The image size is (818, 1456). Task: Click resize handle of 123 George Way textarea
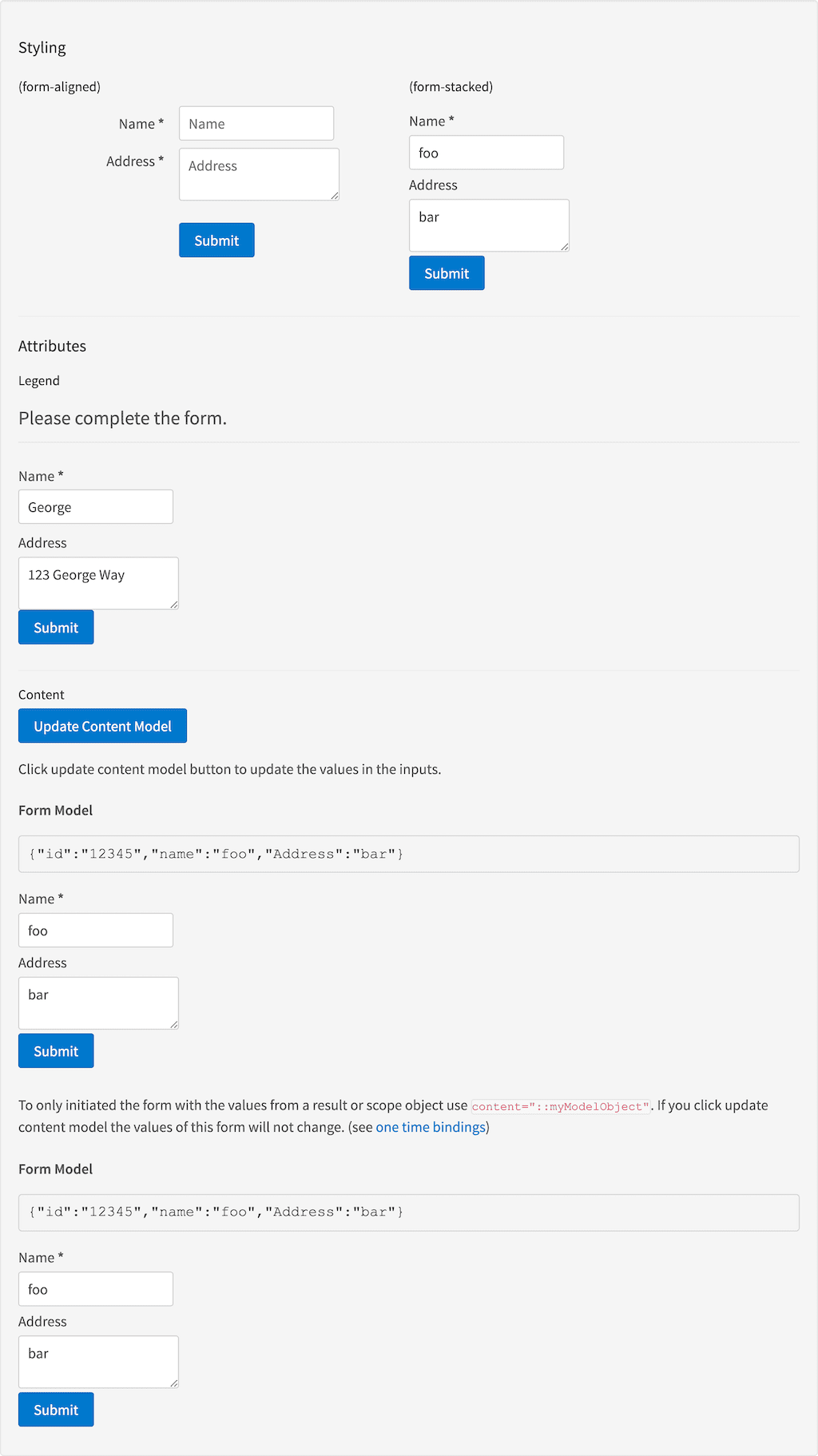coord(174,605)
